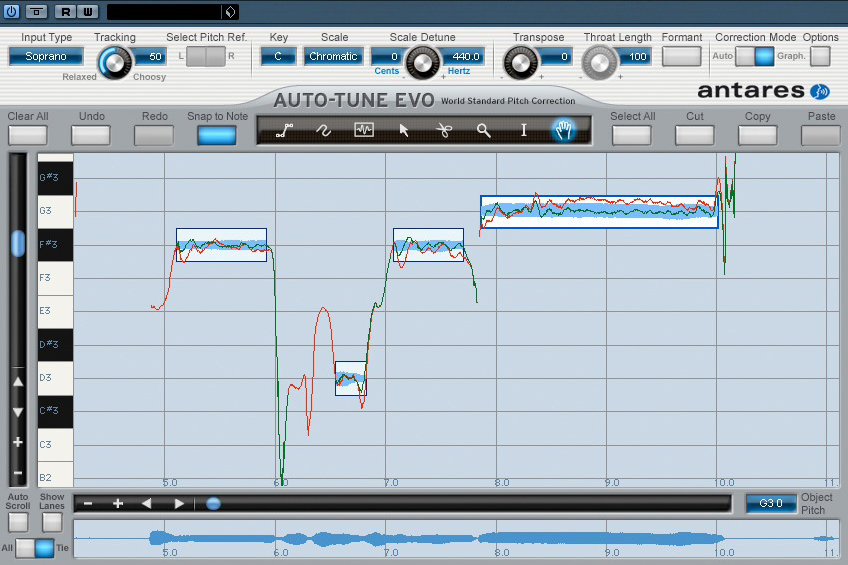
Task: Select the I-beam text selection tool
Action: point(523,130)
